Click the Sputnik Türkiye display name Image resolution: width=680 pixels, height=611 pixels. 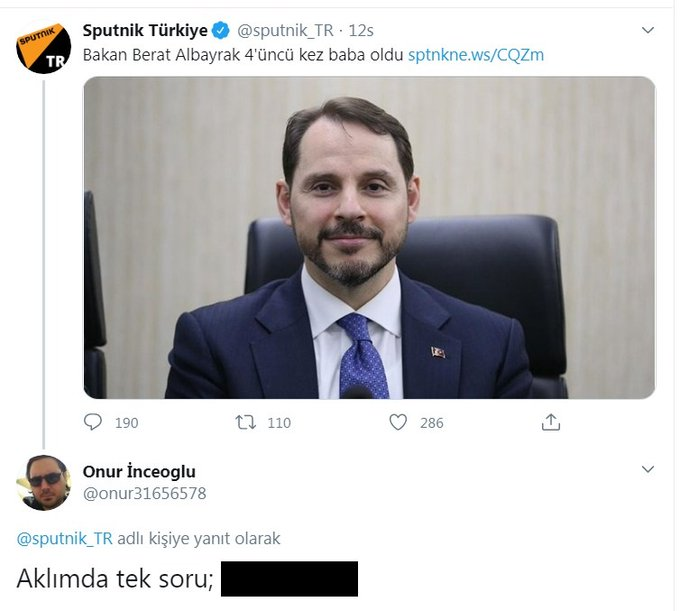(144, 31)
